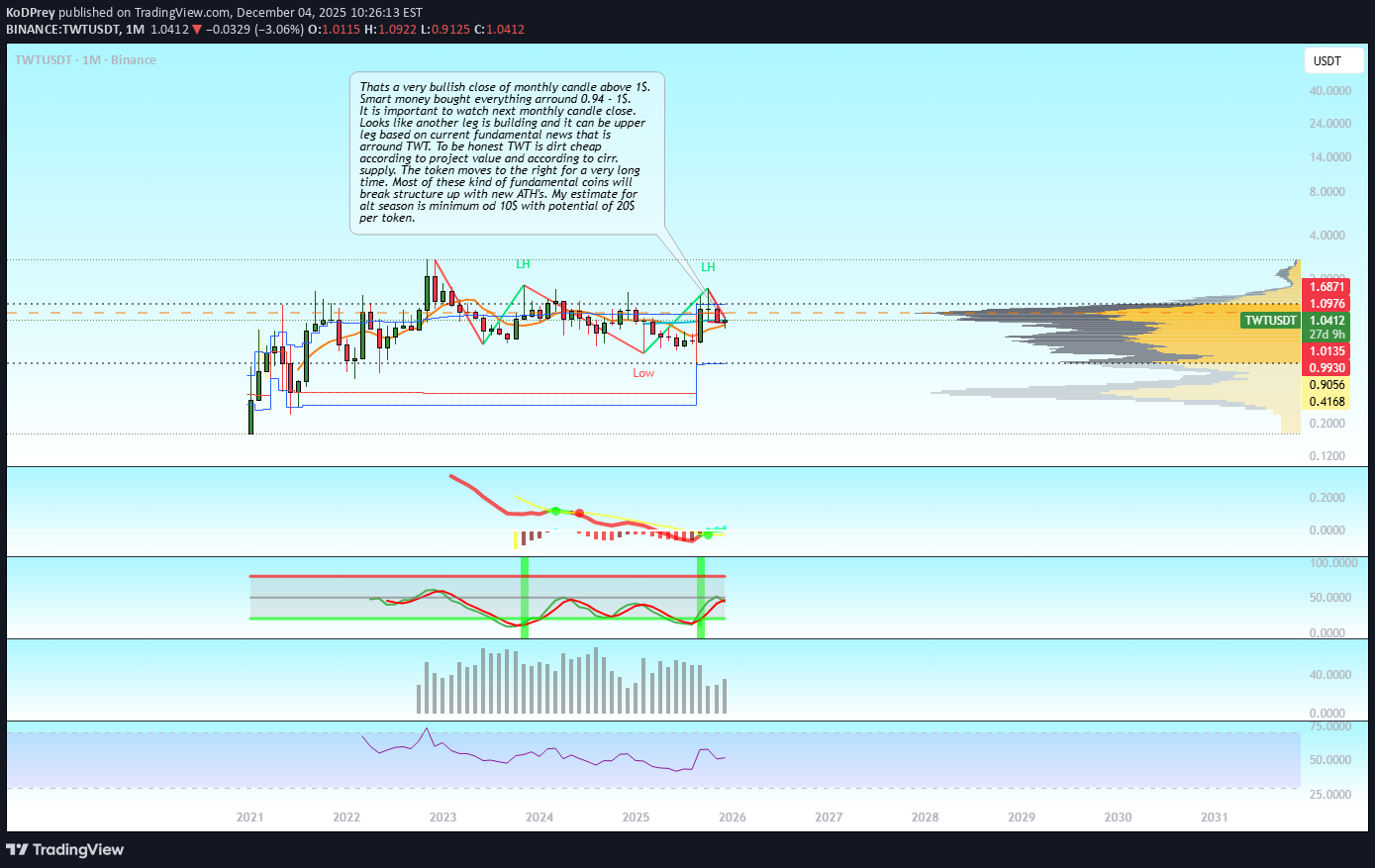
Task: Click BINANCE:TWTUSDT symbol in the header
Action: click(x=62, y=30)
